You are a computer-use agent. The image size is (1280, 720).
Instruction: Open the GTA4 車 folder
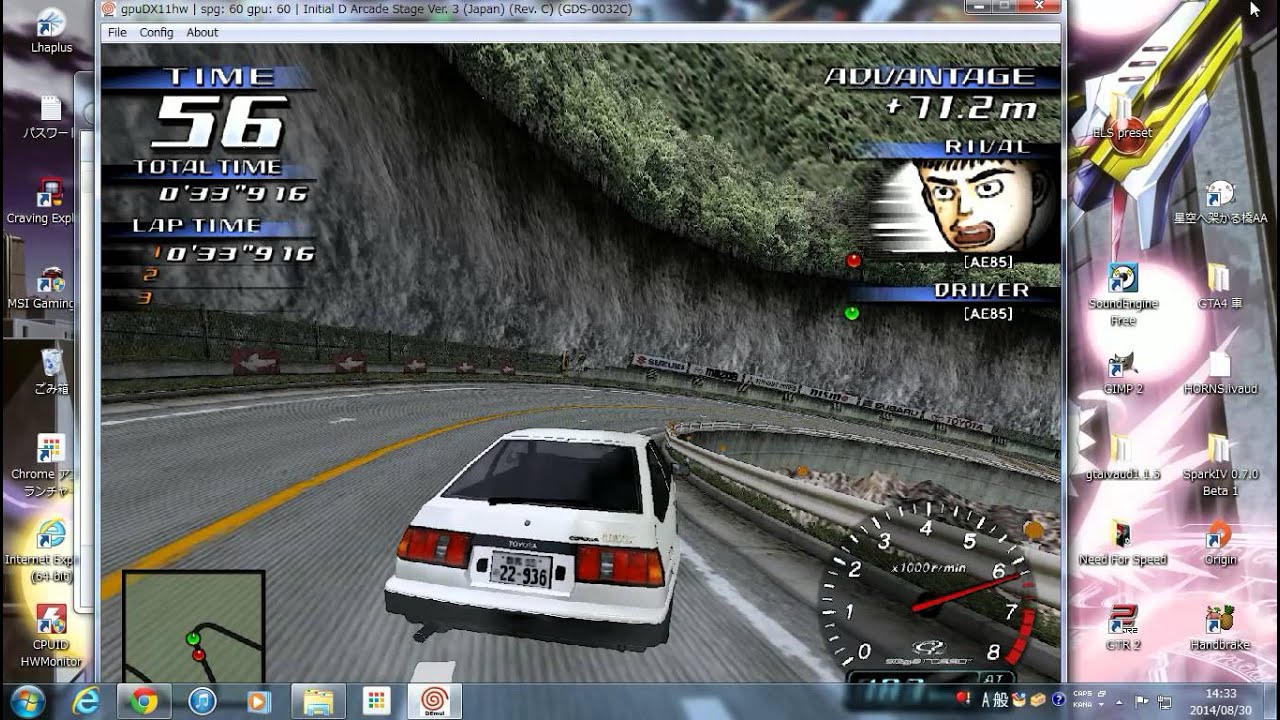tap(1219, 286)
